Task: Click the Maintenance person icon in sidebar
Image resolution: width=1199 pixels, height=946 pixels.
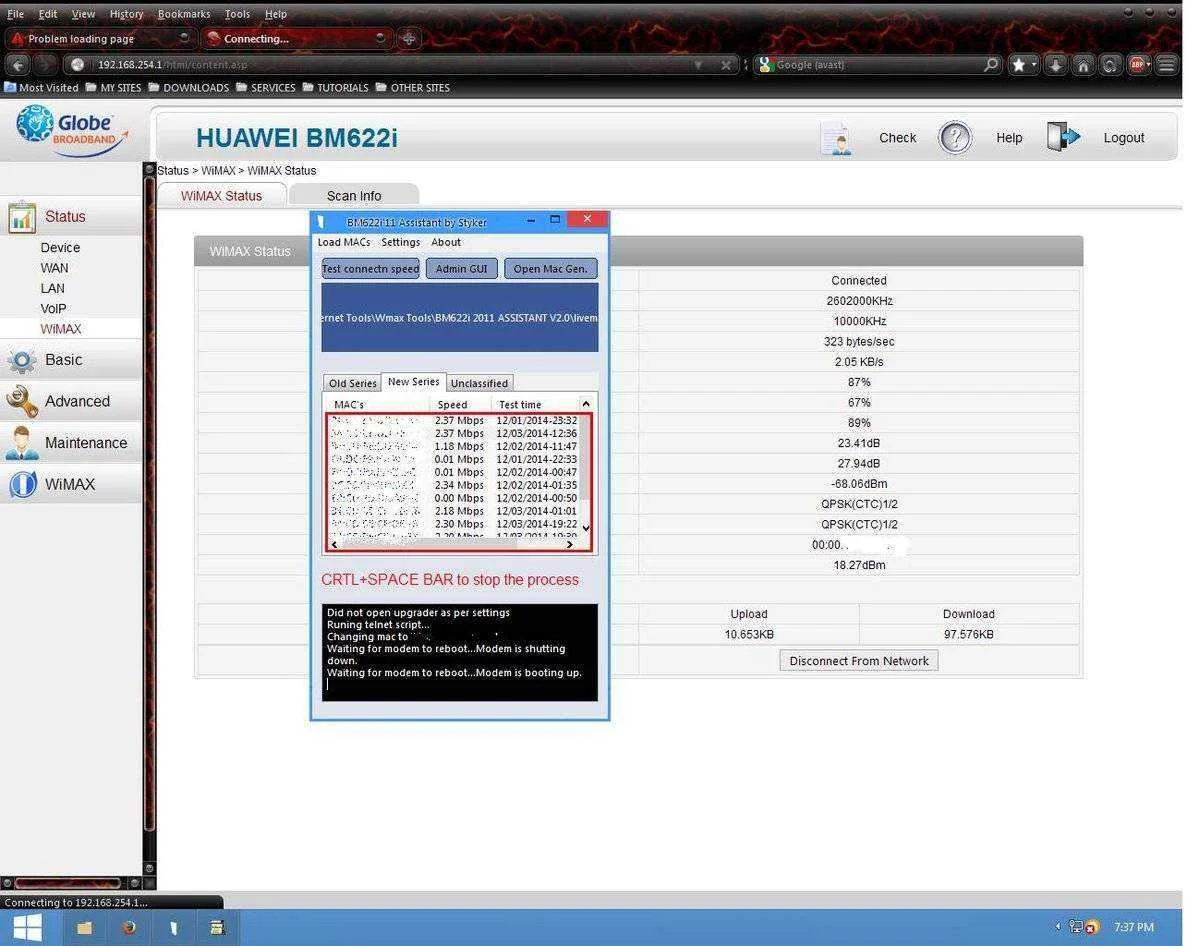Action: pos(21,443)
